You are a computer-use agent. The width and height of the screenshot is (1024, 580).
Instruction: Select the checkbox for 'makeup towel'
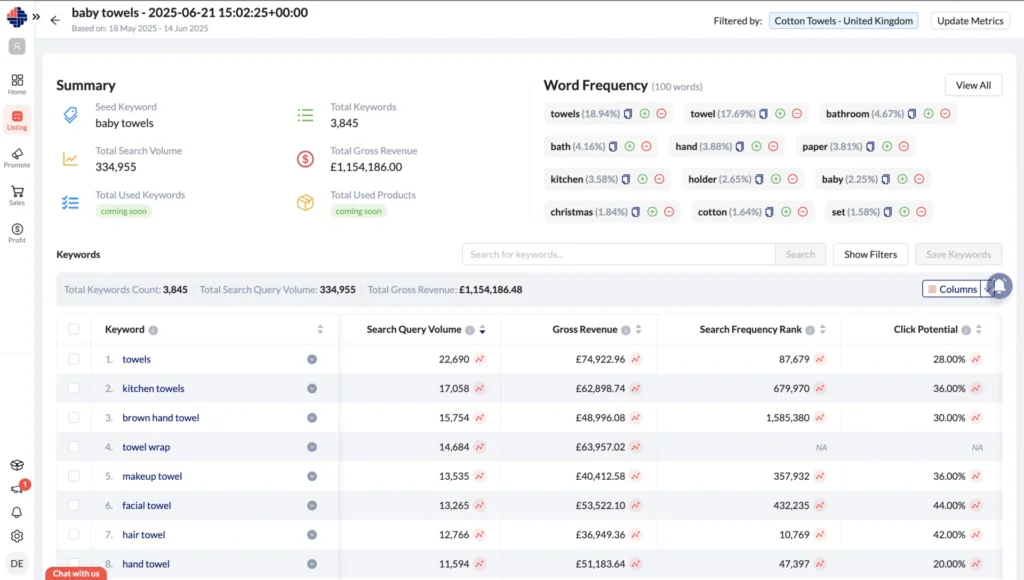74,475
